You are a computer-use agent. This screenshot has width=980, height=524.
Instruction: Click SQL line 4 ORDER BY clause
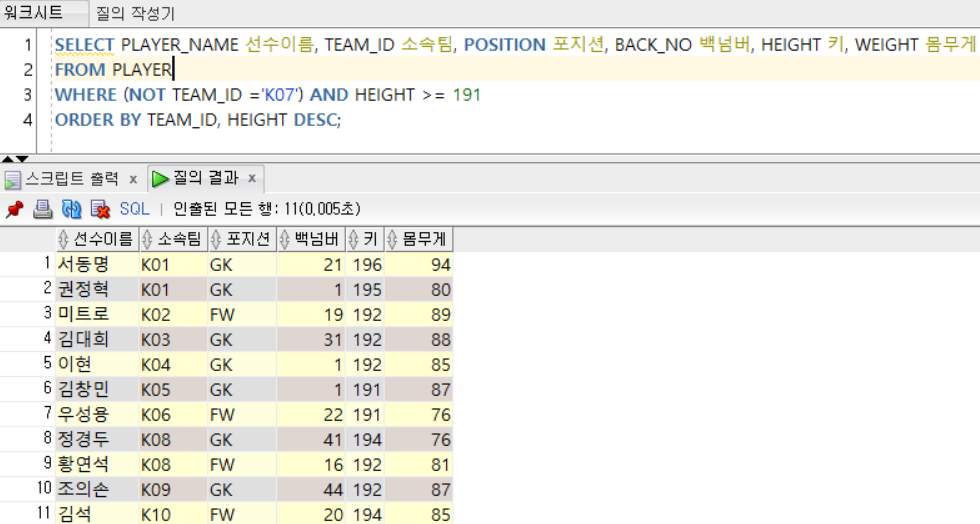198,120
